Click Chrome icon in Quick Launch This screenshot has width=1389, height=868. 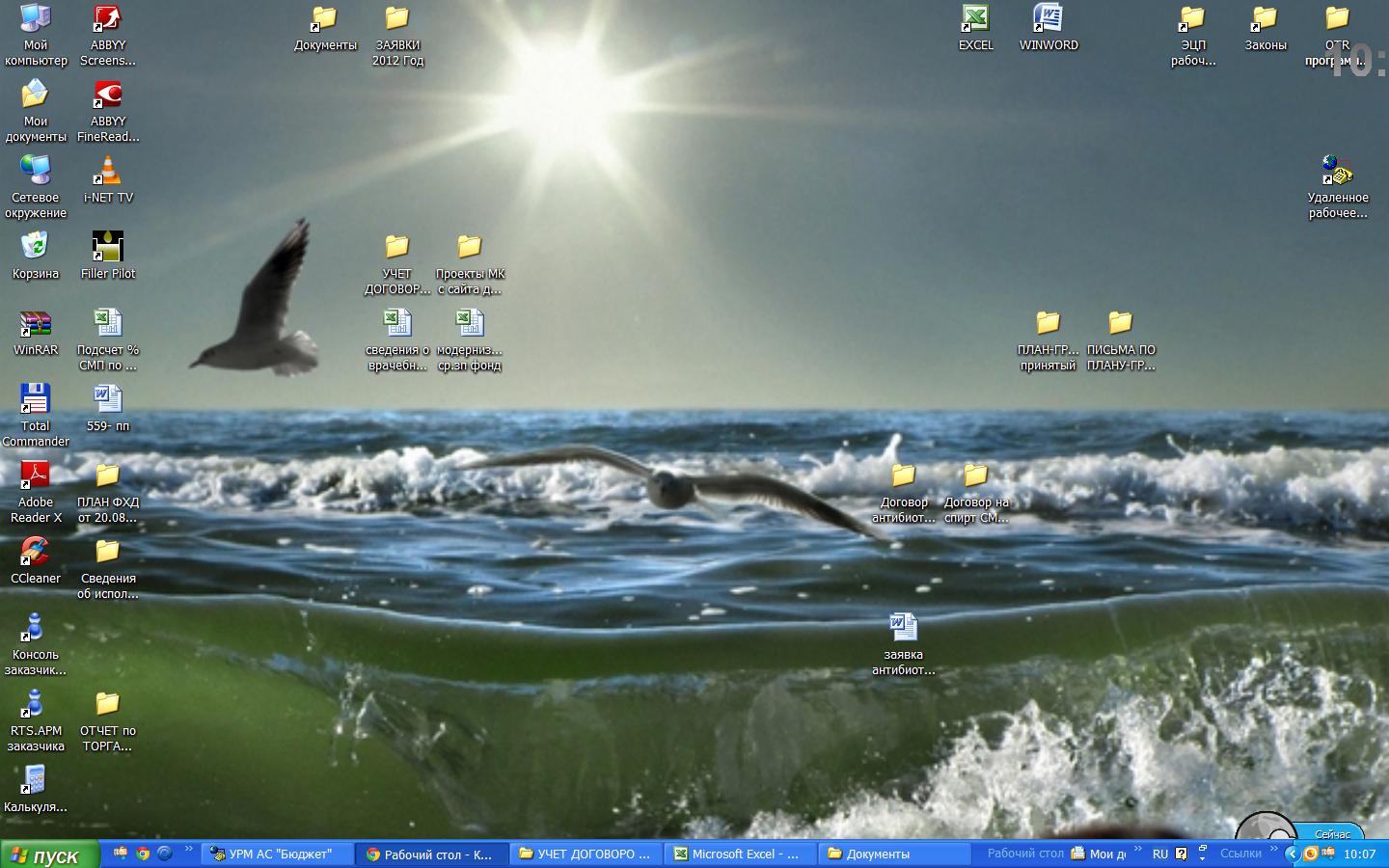click(x=143, y=854)
